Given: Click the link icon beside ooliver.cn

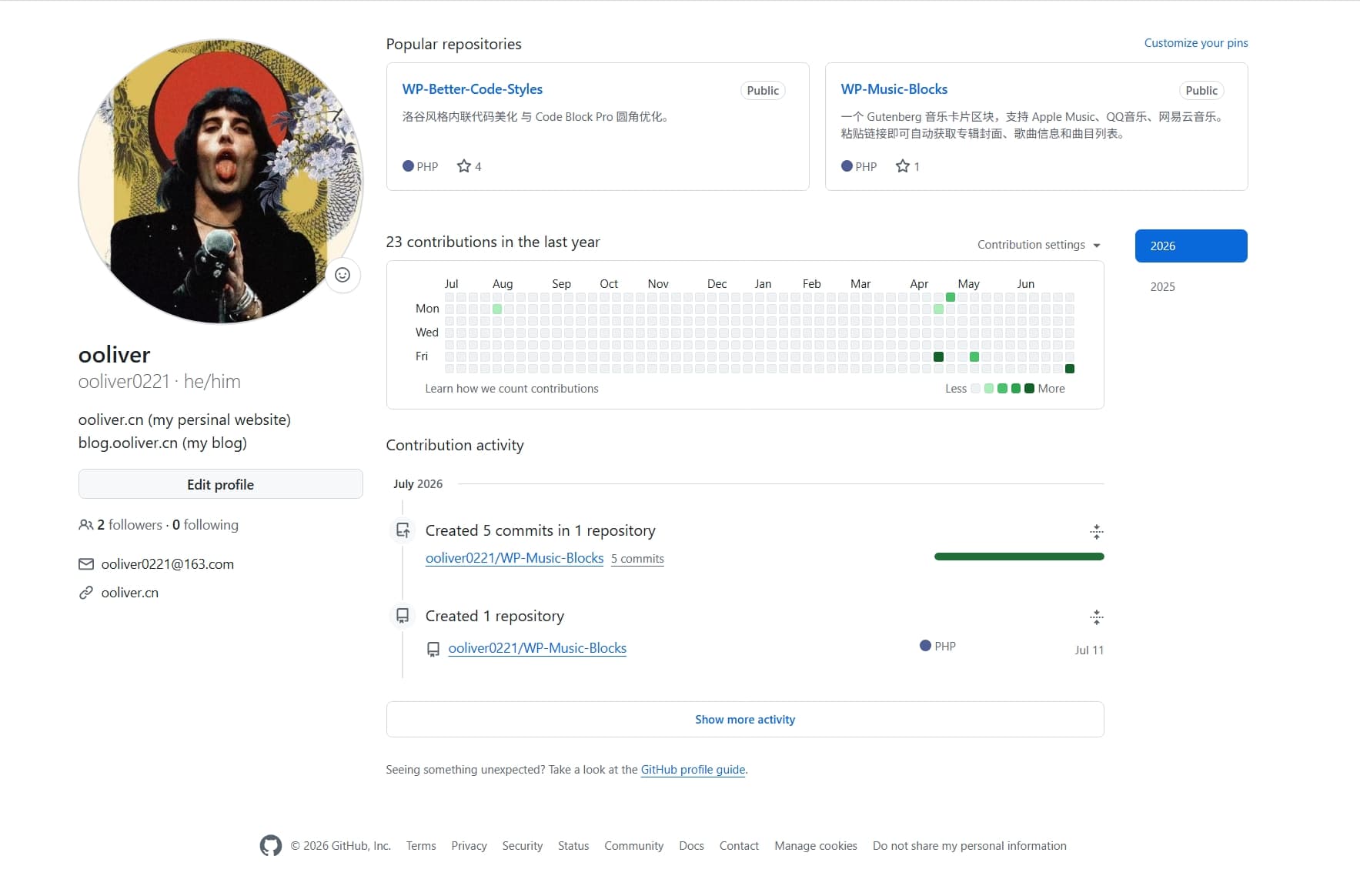Looking at the screenshot, I should pos(85,593).
